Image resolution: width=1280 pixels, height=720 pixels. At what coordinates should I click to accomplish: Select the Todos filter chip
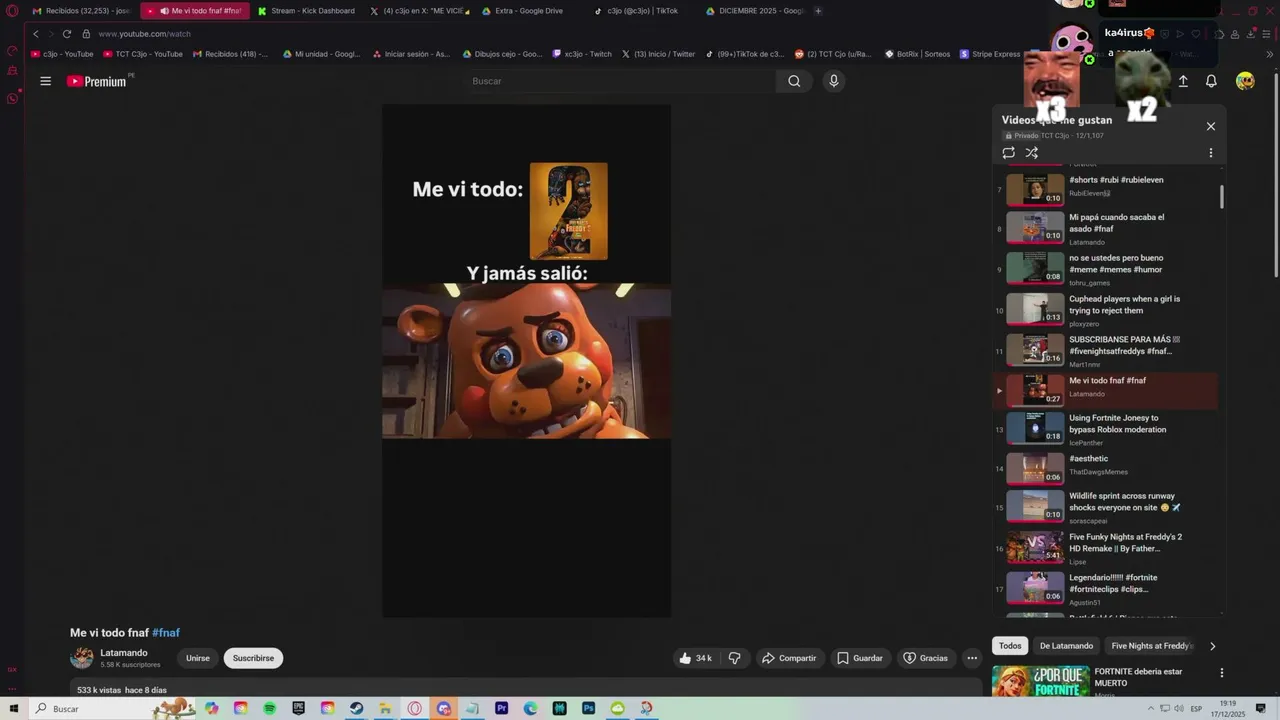tap(1010, 646)
